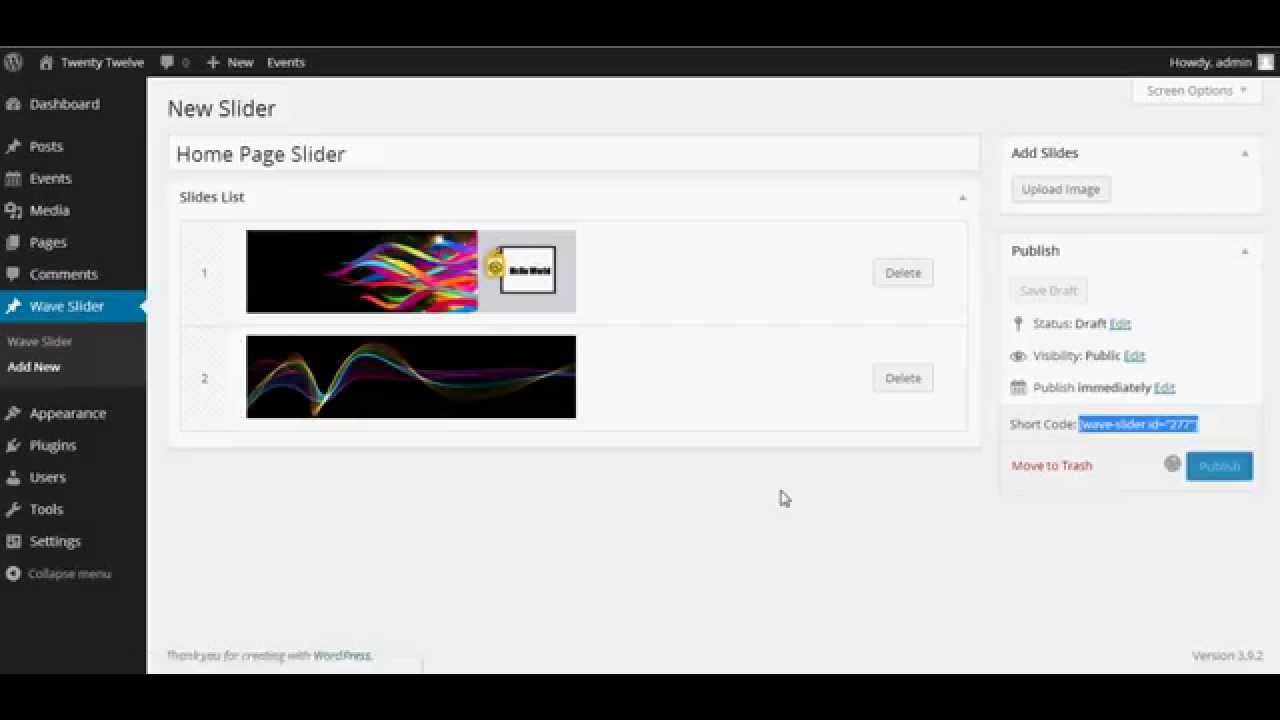This screenshot has height=720, width=1280.
Task: Click the Collapse menu arrow icon
Action: click(13, 574)
